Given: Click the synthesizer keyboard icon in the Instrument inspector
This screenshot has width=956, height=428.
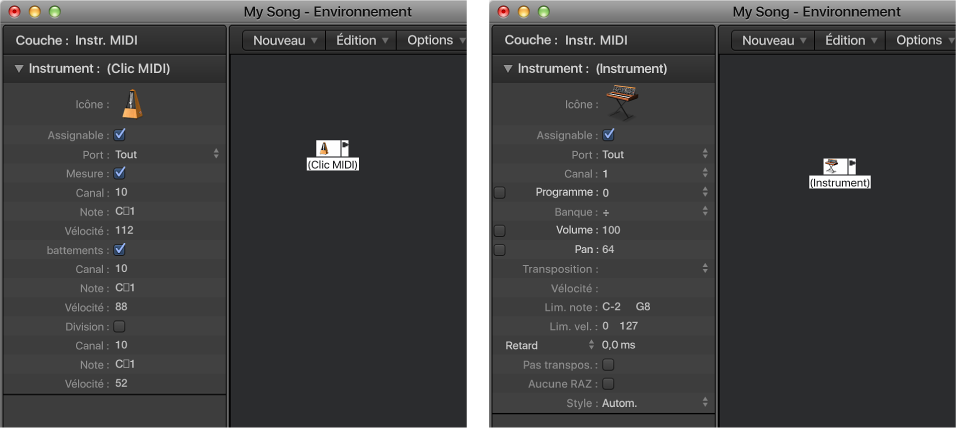Looking at the screenshot, I should 622,101.
